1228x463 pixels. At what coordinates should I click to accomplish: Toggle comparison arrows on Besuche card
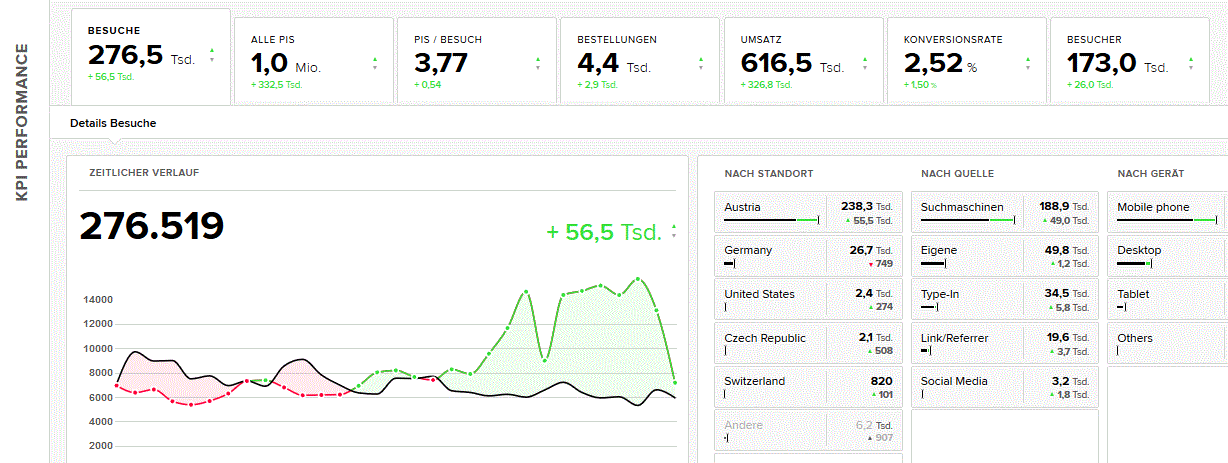click(x=212, y=55)
